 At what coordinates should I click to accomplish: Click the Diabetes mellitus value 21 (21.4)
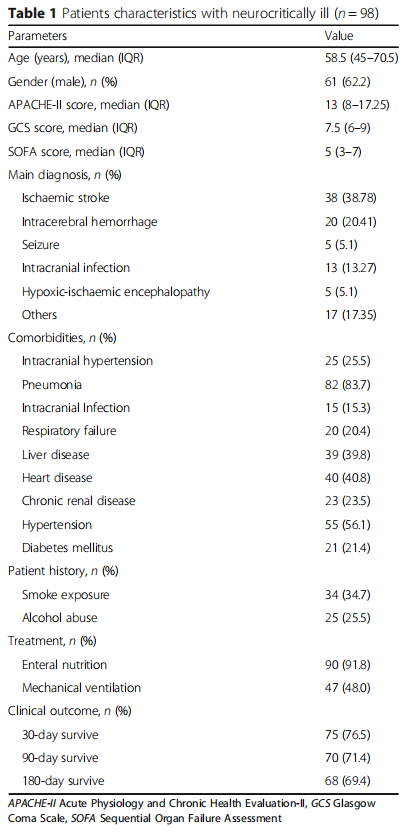[348, 548]
